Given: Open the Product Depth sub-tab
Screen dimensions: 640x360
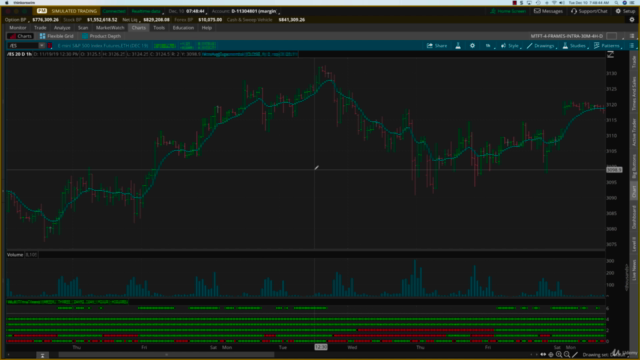Looking at the screenshot, I should [x=101, y=36].
